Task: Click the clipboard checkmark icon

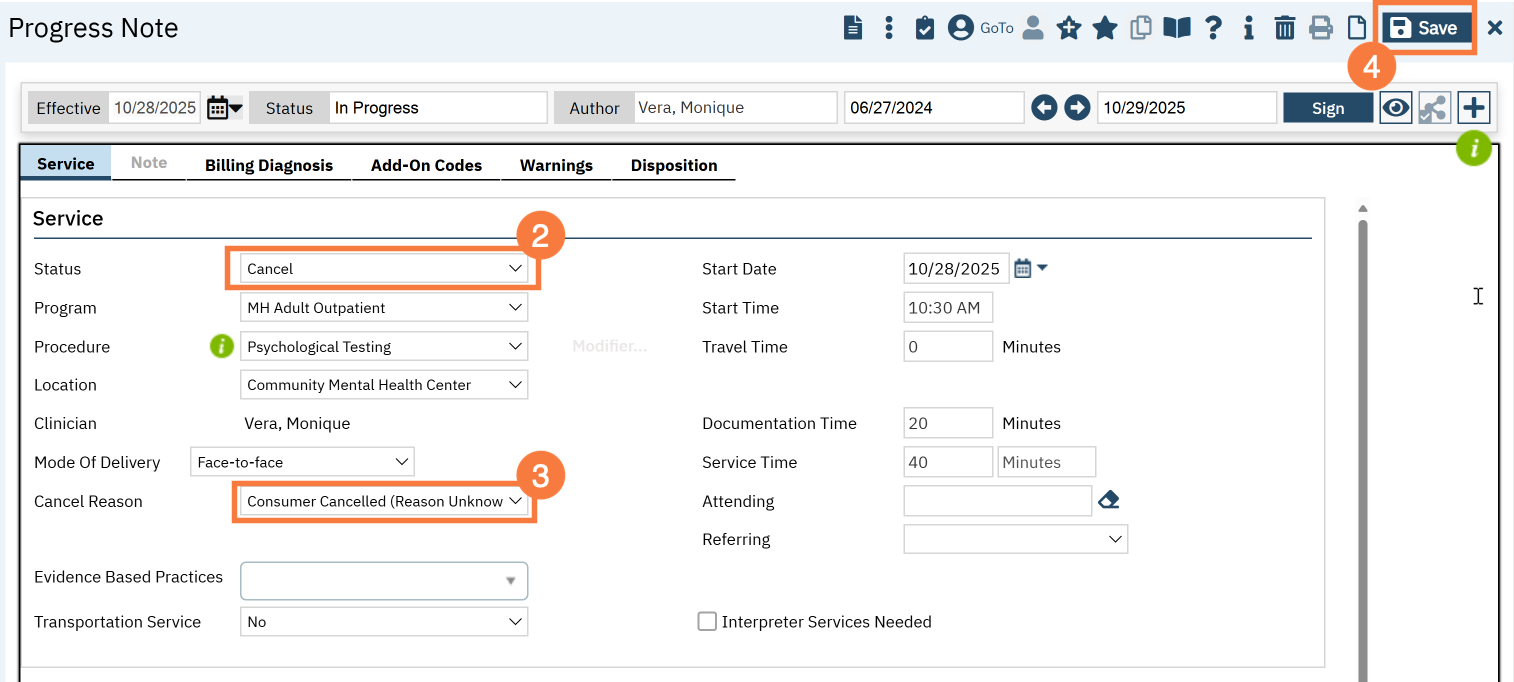Action: [925, 28]
